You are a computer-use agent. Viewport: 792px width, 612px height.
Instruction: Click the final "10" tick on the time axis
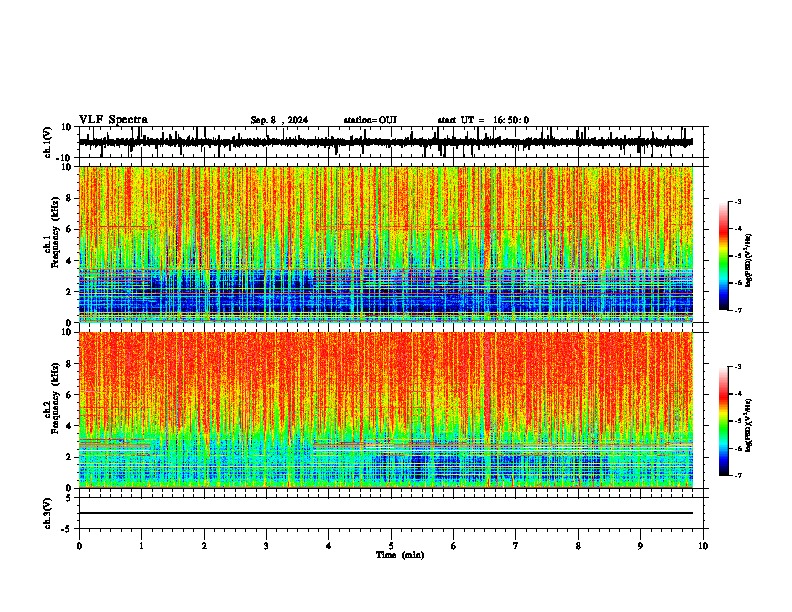(703, 546)
